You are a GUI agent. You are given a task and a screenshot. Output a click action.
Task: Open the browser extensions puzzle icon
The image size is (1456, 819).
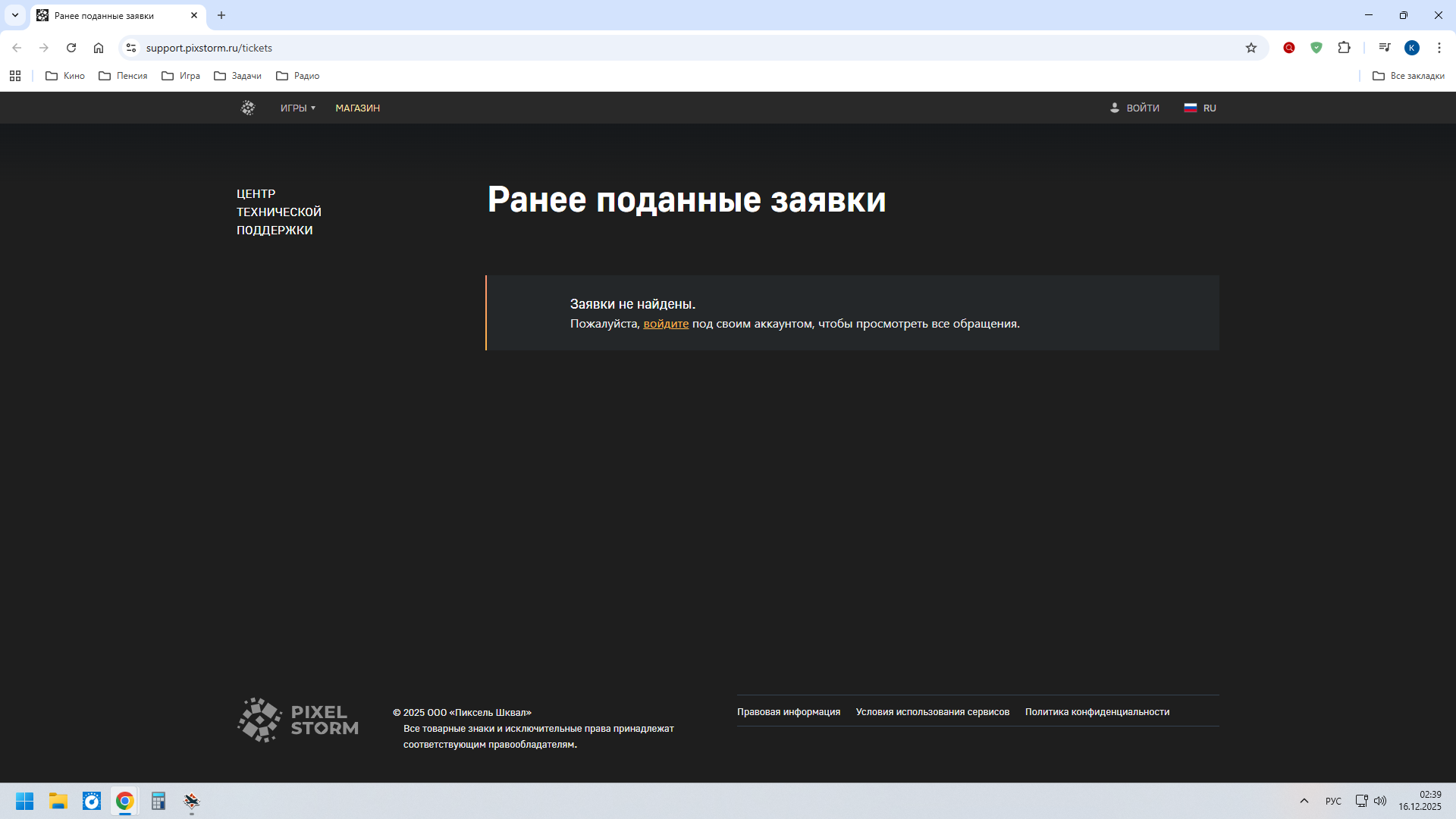pyautogui.click(x=1344, y=48)
